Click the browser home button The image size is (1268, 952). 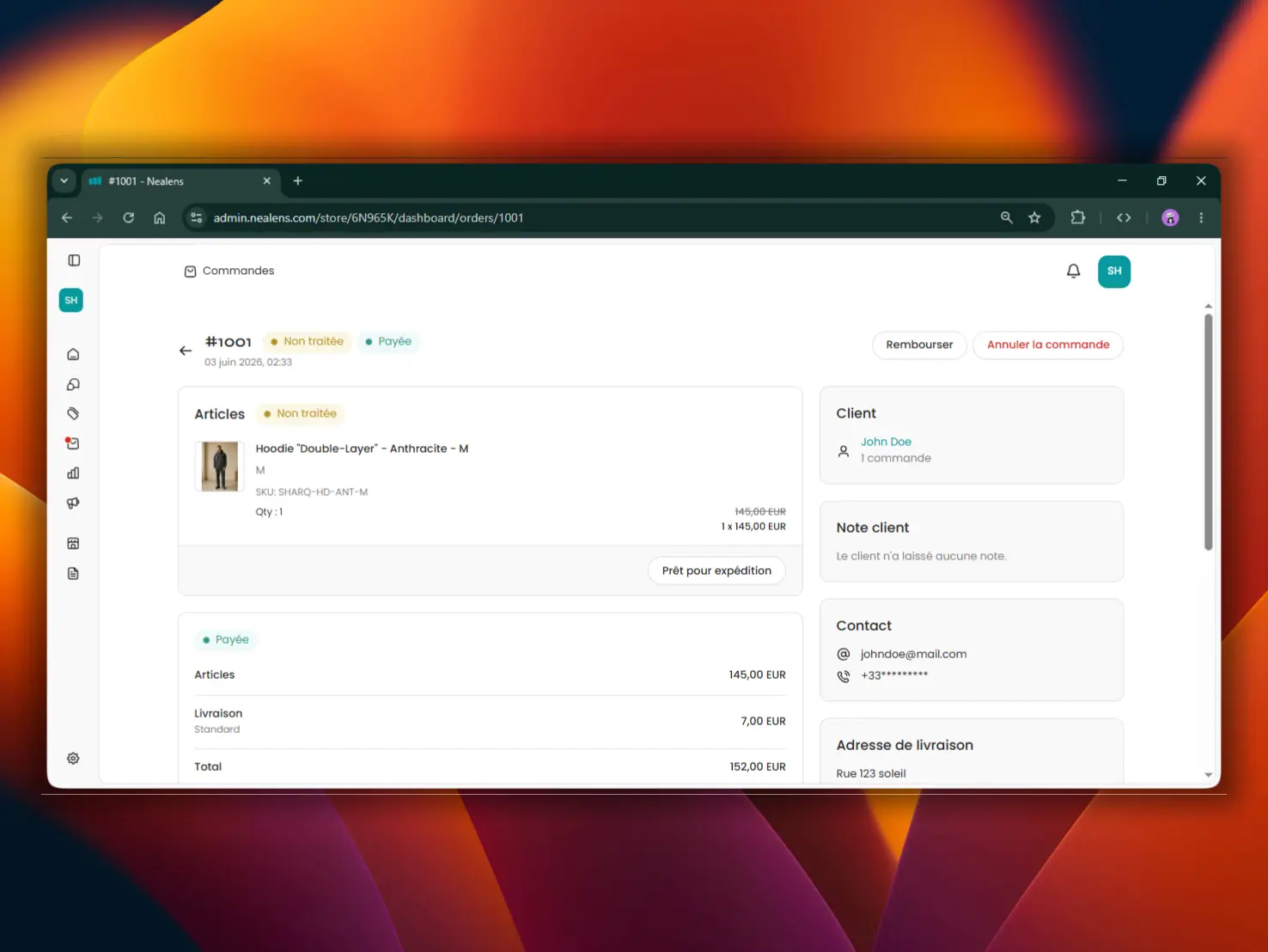click(160, 218)
